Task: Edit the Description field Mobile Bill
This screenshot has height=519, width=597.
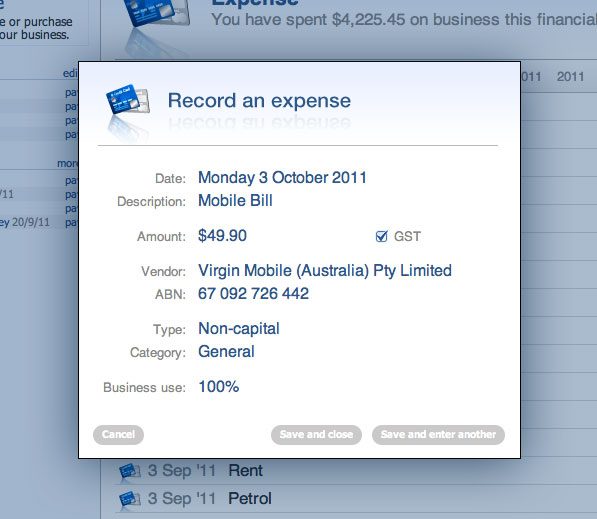Action: tap(235, 201)
